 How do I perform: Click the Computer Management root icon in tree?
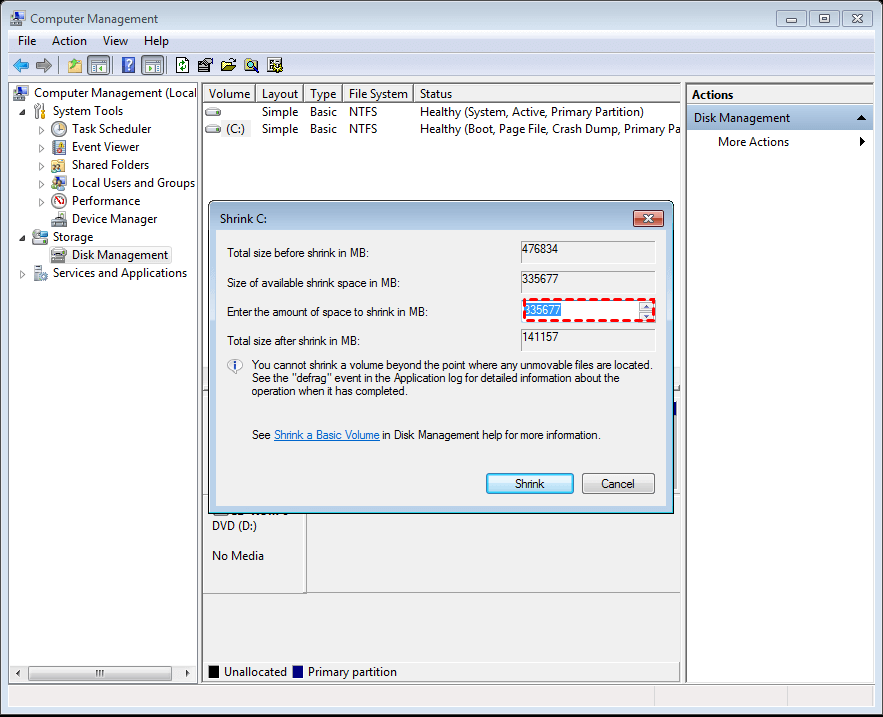[x=21, y=92]
